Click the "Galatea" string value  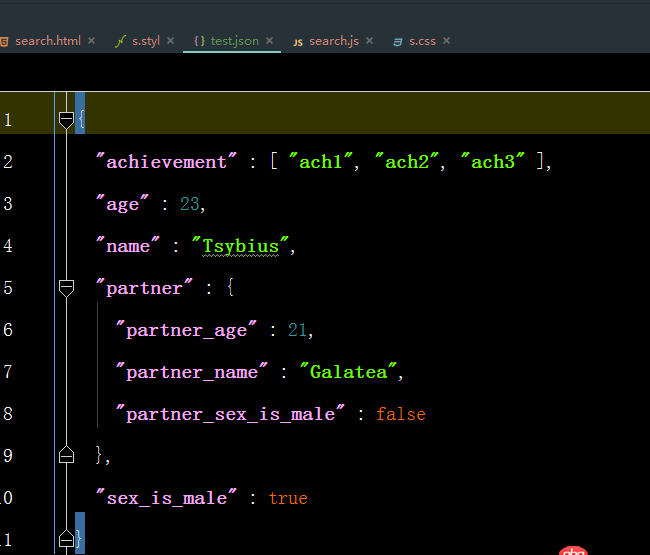pyautogui.click(x=349, y=372)
